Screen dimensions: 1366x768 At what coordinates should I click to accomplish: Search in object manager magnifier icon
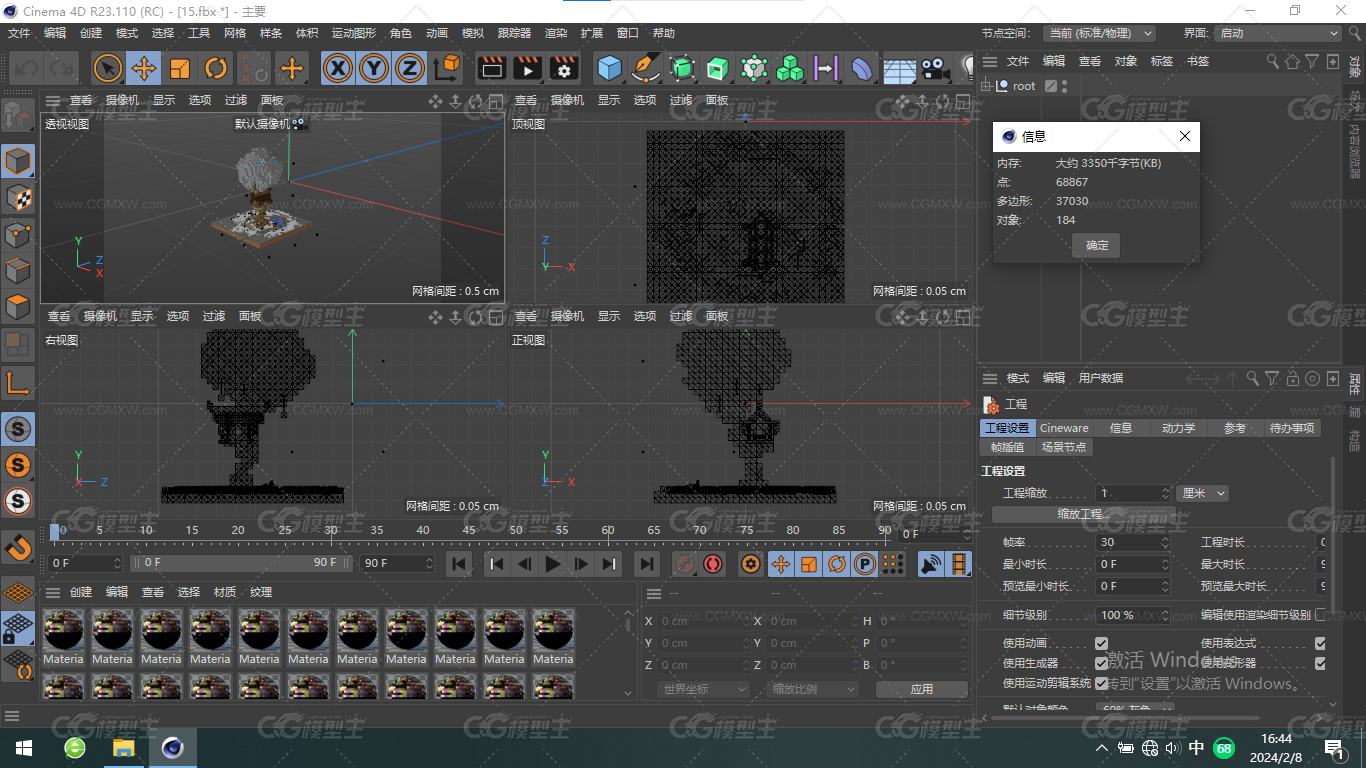tap(1272, 61)
